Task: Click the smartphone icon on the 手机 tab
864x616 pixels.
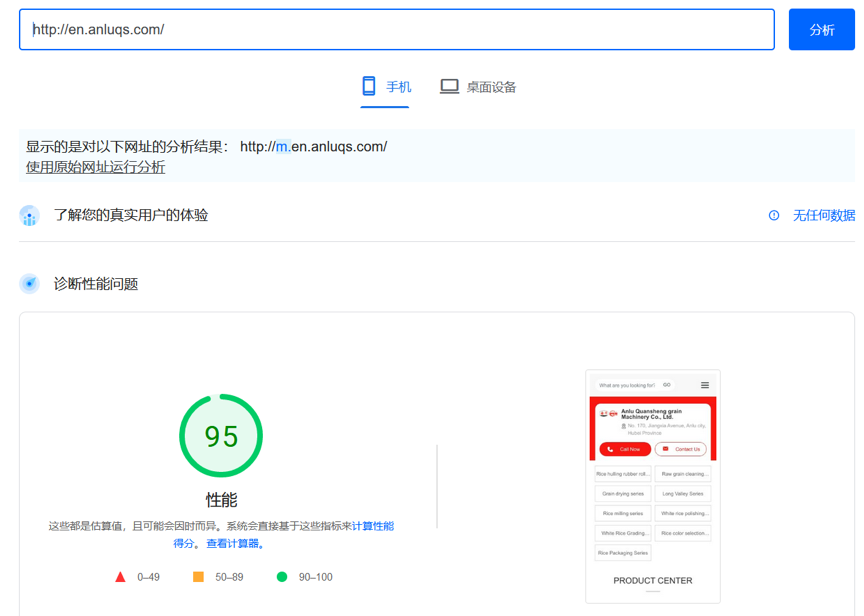Action: pos(368,86)
